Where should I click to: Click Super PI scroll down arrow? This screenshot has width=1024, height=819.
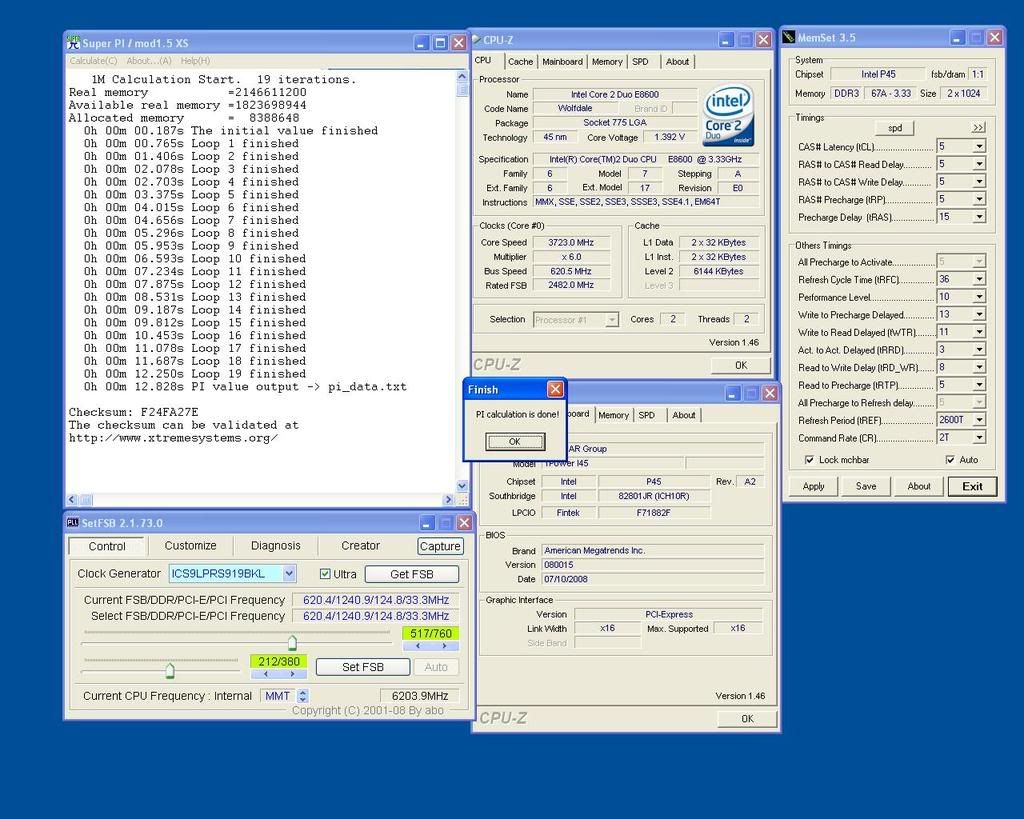click(462, 486)
